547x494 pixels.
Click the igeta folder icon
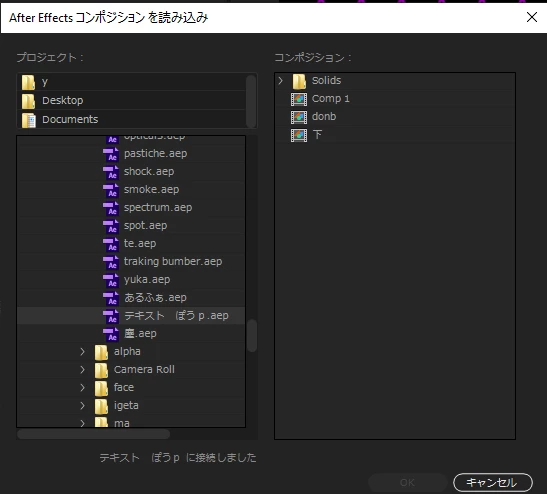tap(101, 406)
